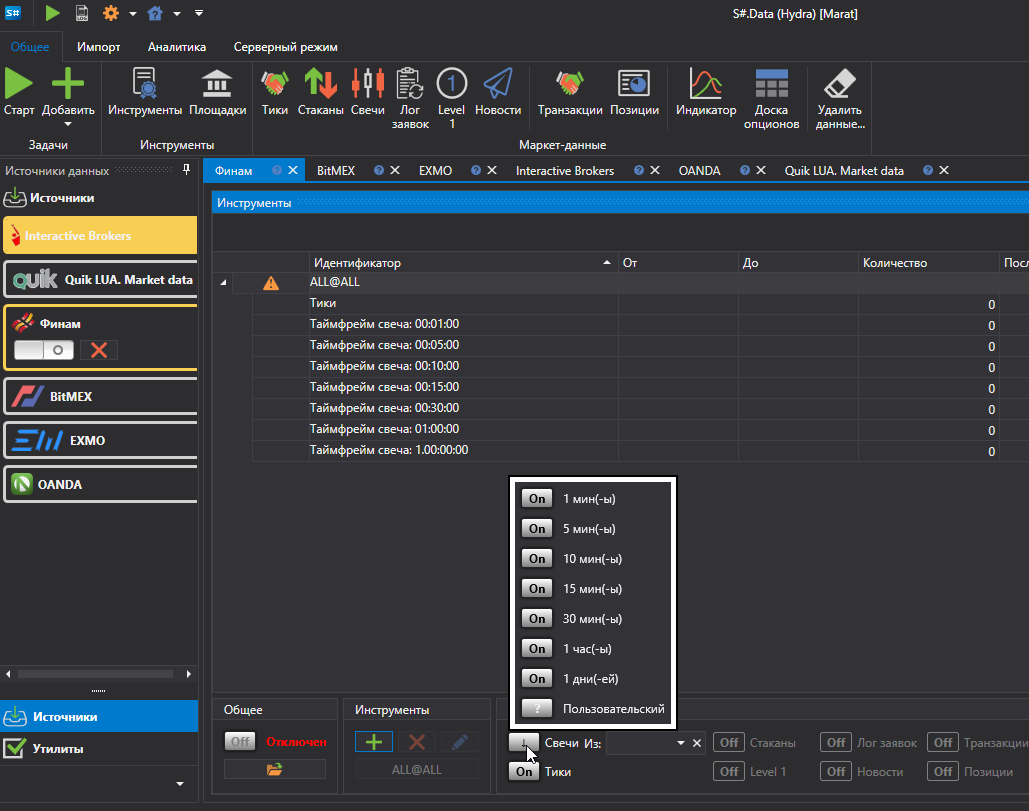Open dropdown next to the home-help icon

click(x=177, y=13)
